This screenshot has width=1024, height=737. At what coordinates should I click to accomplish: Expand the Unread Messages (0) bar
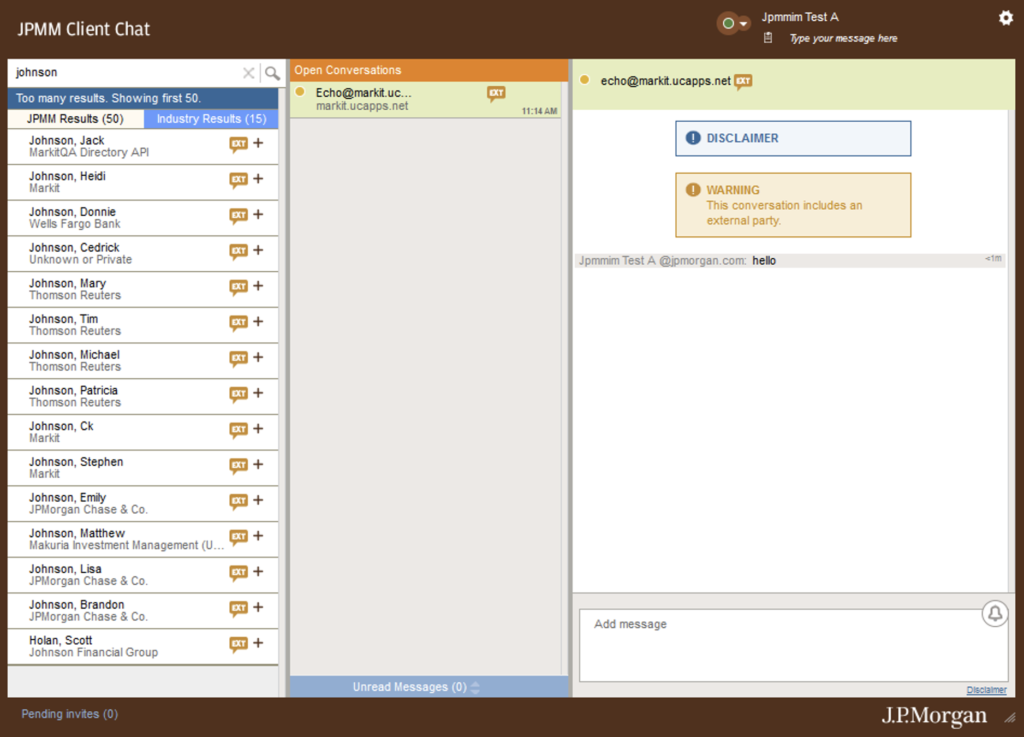click(x=429, y=687)
